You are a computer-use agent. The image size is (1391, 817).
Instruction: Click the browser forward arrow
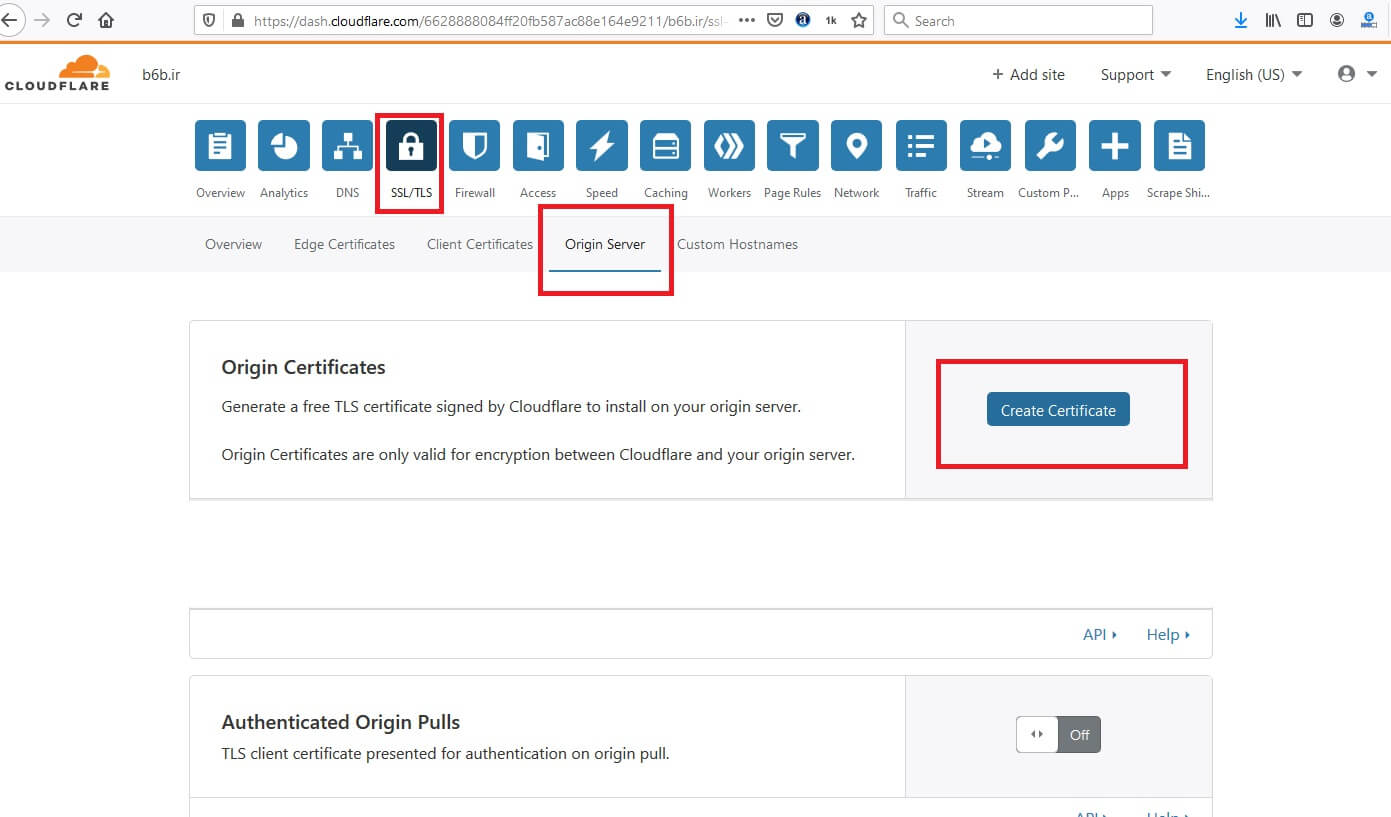(42, 20)
